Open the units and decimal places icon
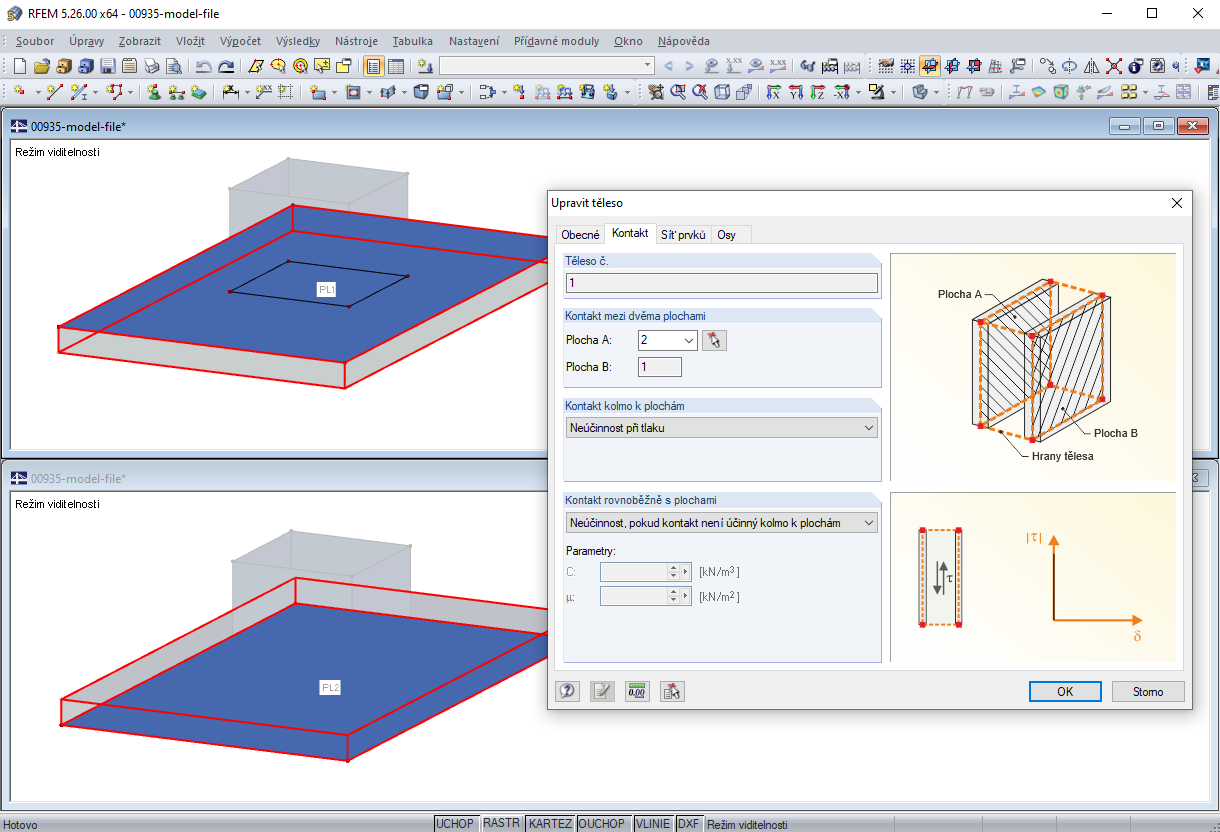Viewport: 1220px width, 832px height. point(637,690)
